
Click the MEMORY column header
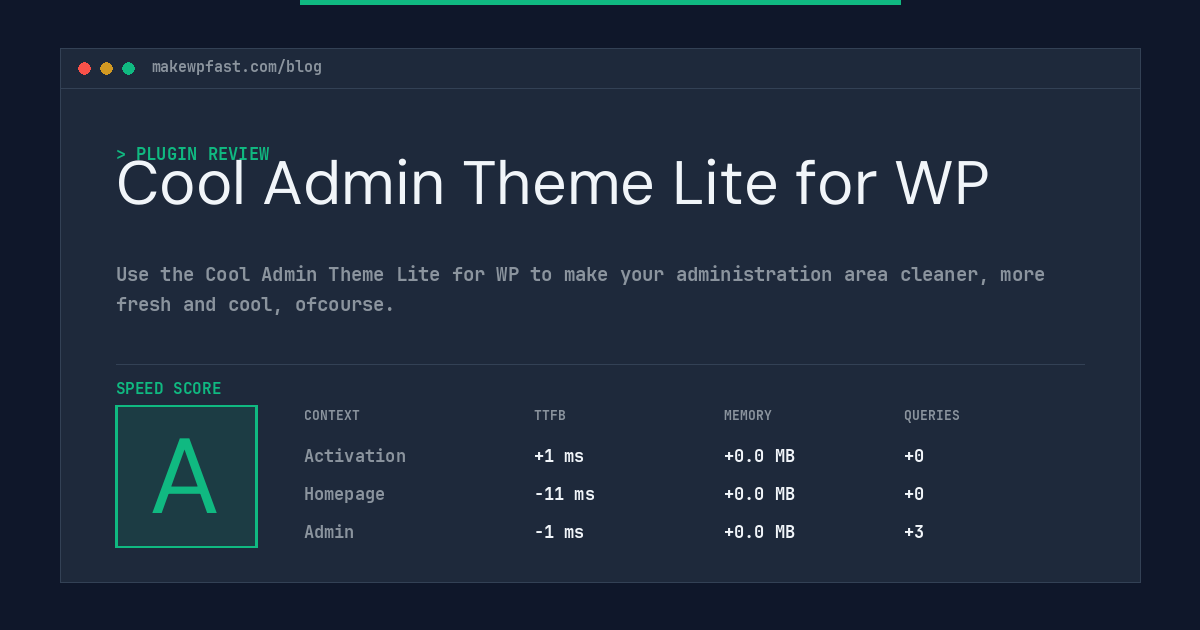coord(748,415)
